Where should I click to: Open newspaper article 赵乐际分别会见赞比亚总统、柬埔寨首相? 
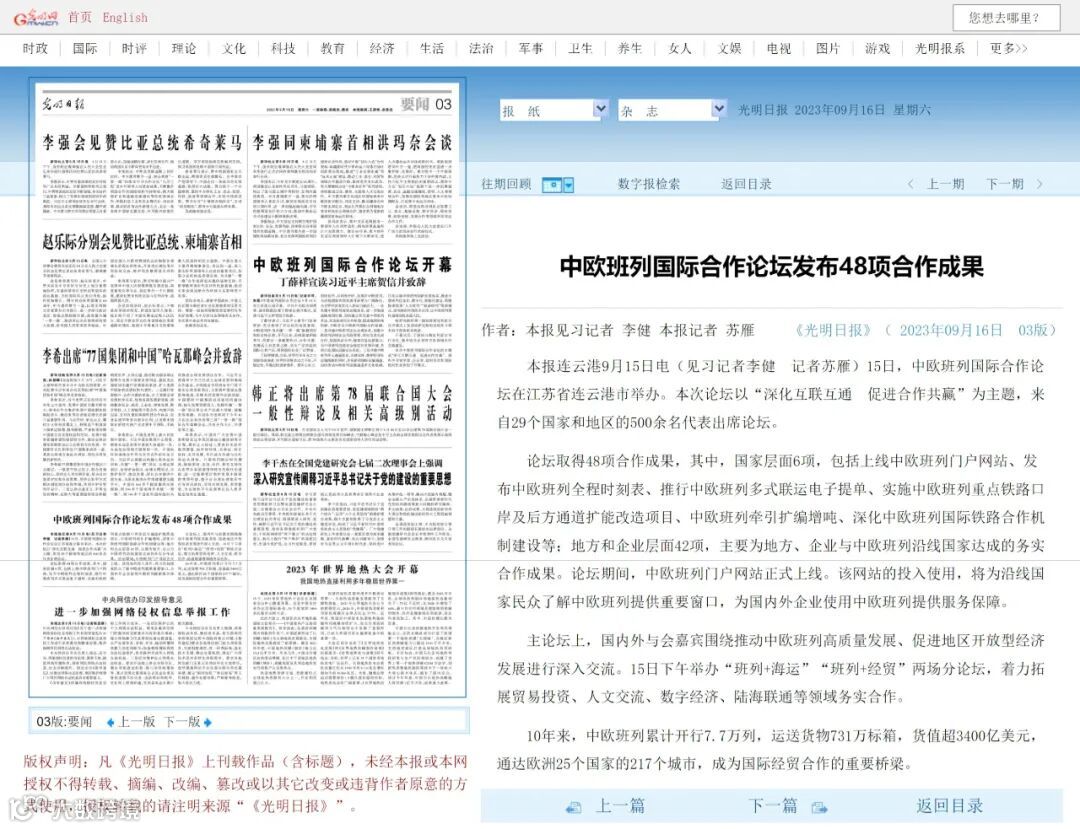pos(142,242)
